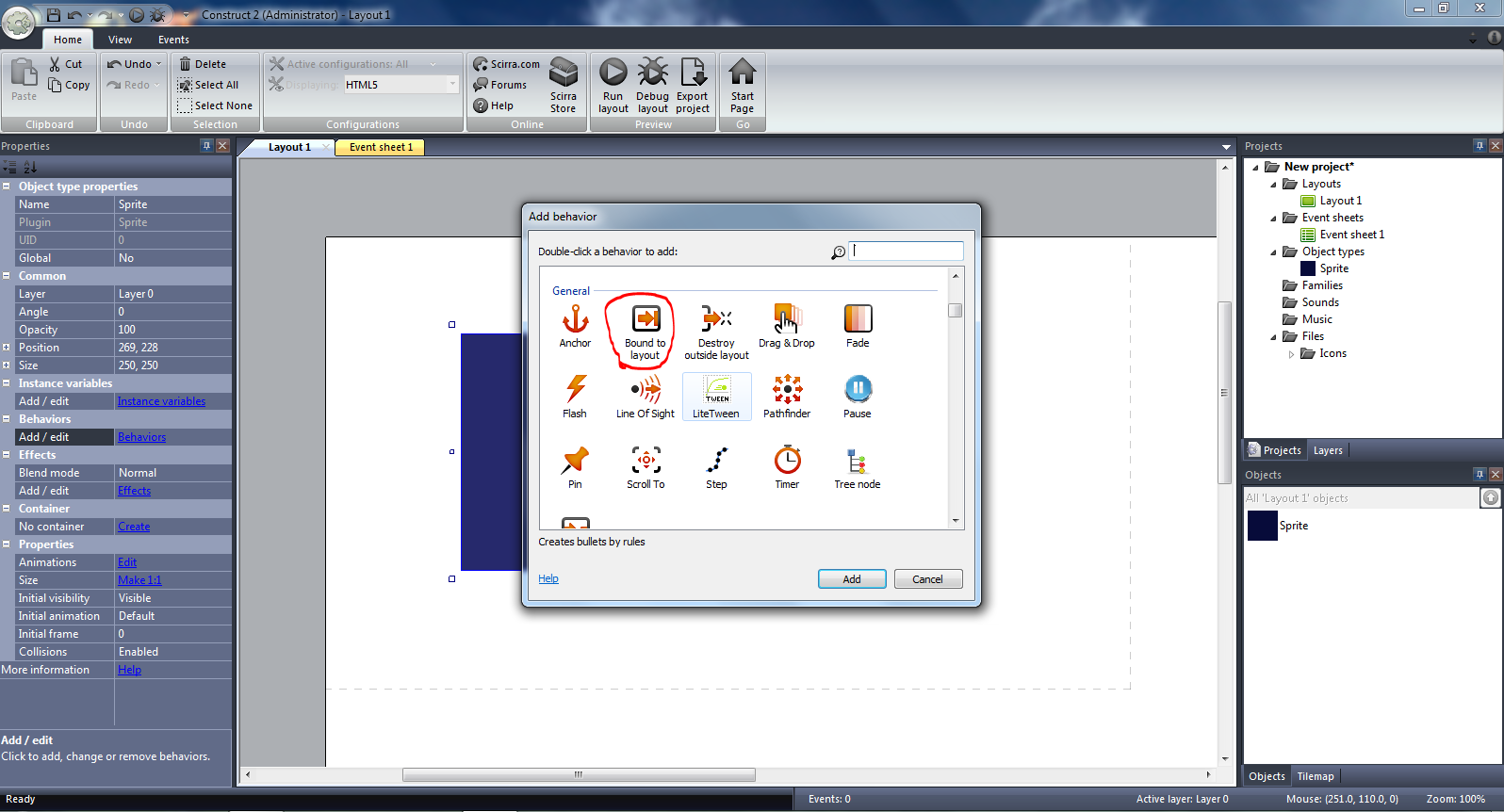1504x812 pixels.
Task: Collapse the New project tree node
Action: (x=1255, y=168)
